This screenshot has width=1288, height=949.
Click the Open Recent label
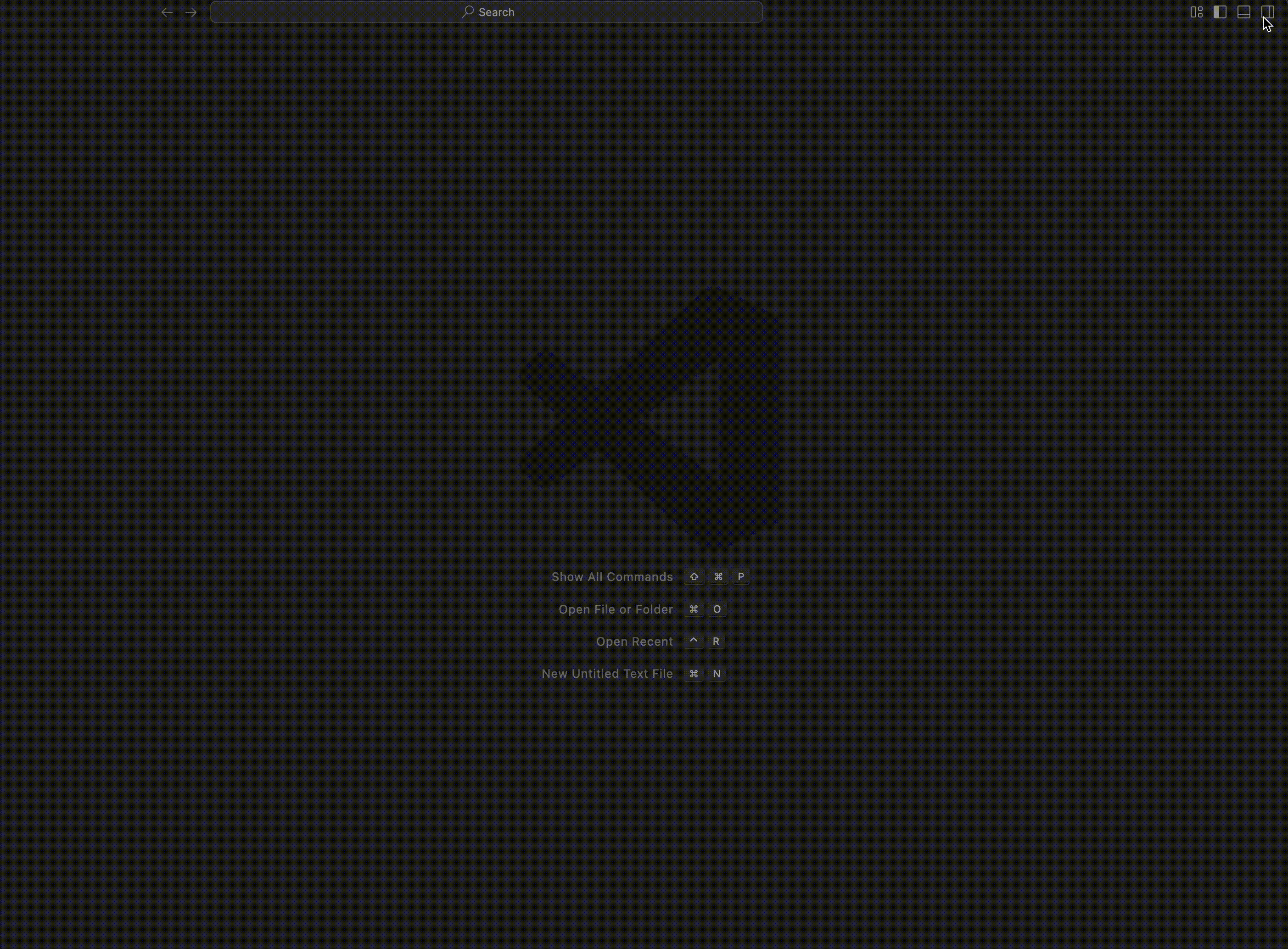tap(634, 641)
